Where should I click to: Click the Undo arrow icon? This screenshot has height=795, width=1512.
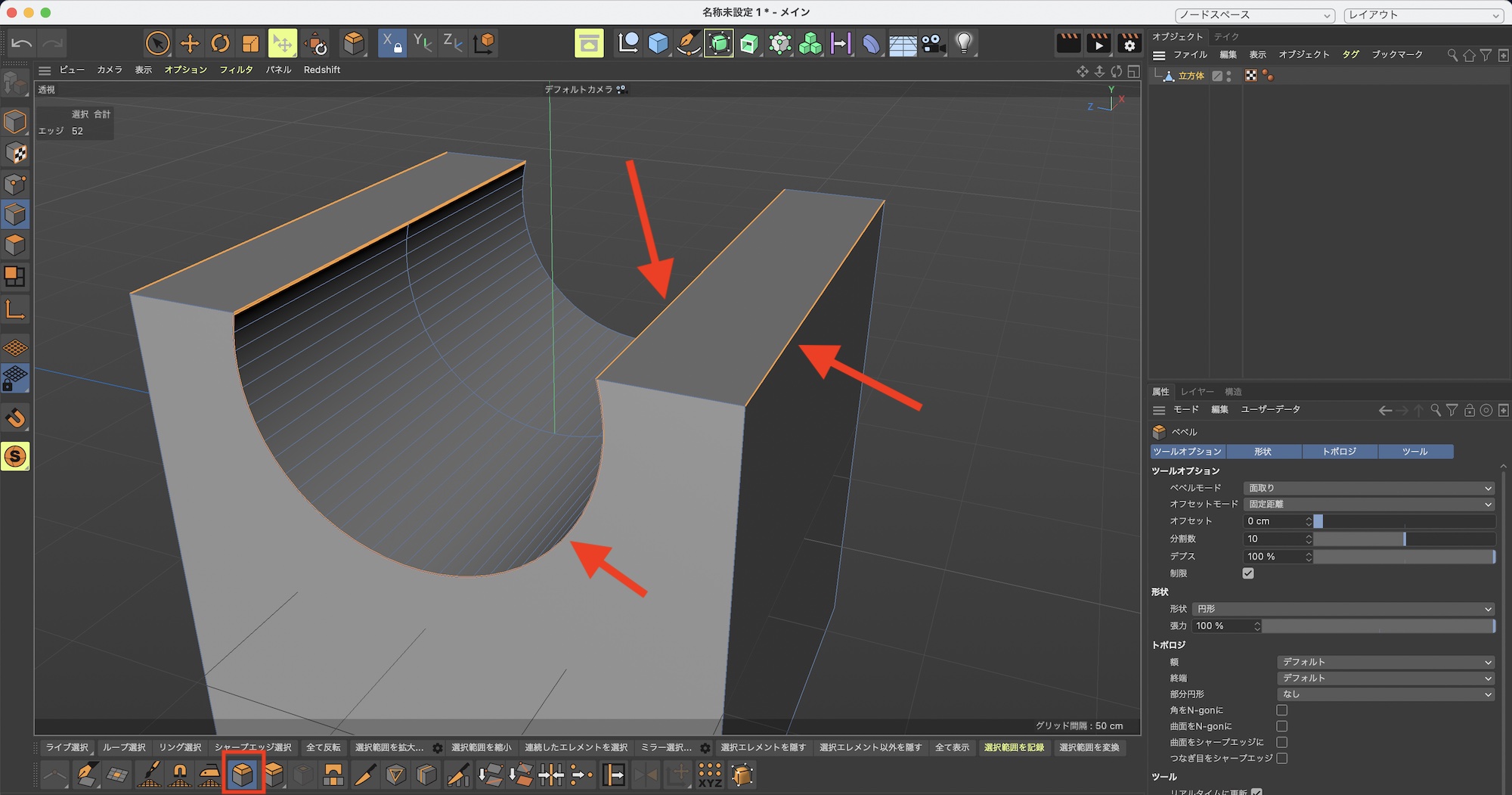tap(22, 43)
